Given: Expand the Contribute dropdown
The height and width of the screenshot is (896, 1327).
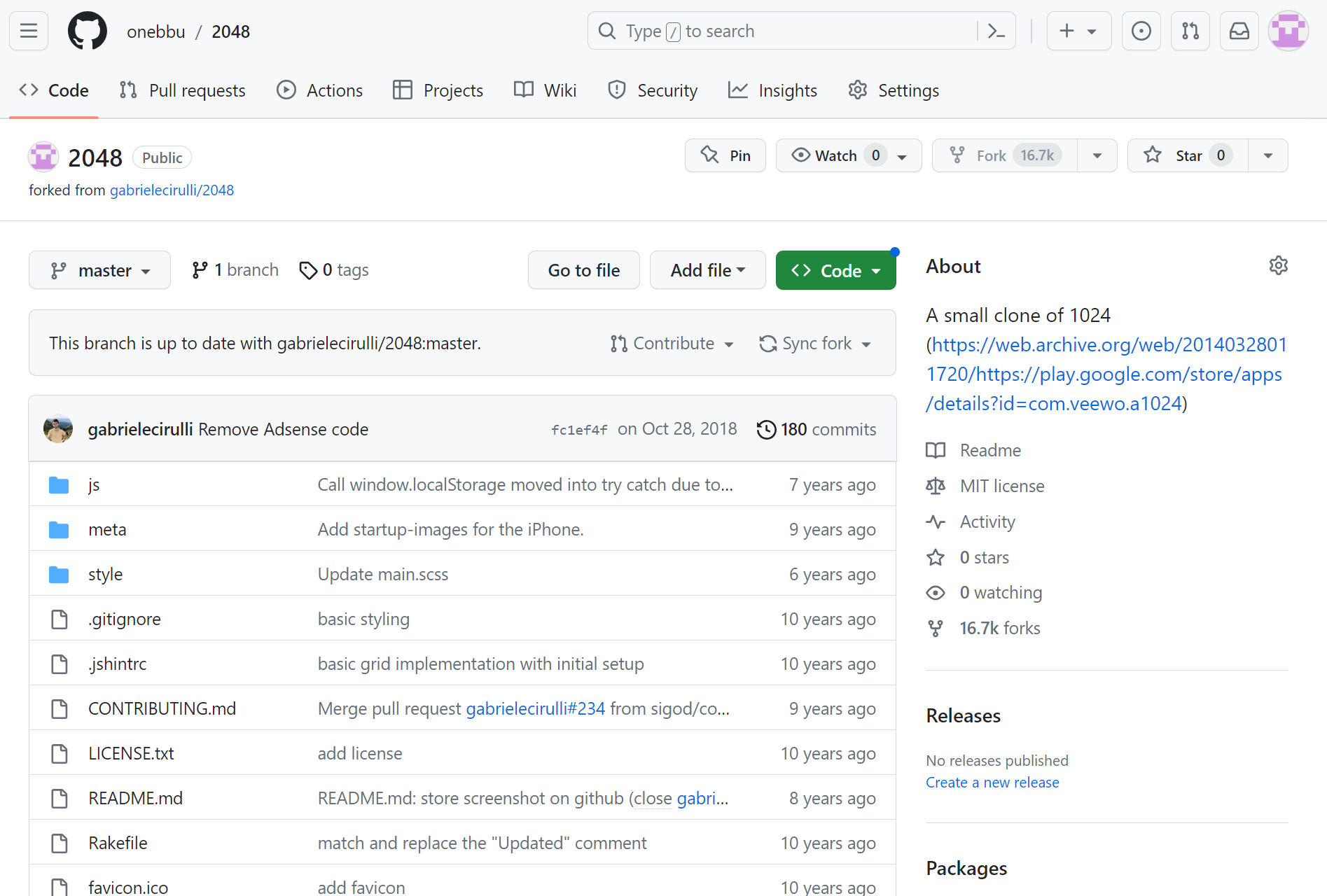Looking at the screenshot, I should pyautogui.click(x=672, y=344).
